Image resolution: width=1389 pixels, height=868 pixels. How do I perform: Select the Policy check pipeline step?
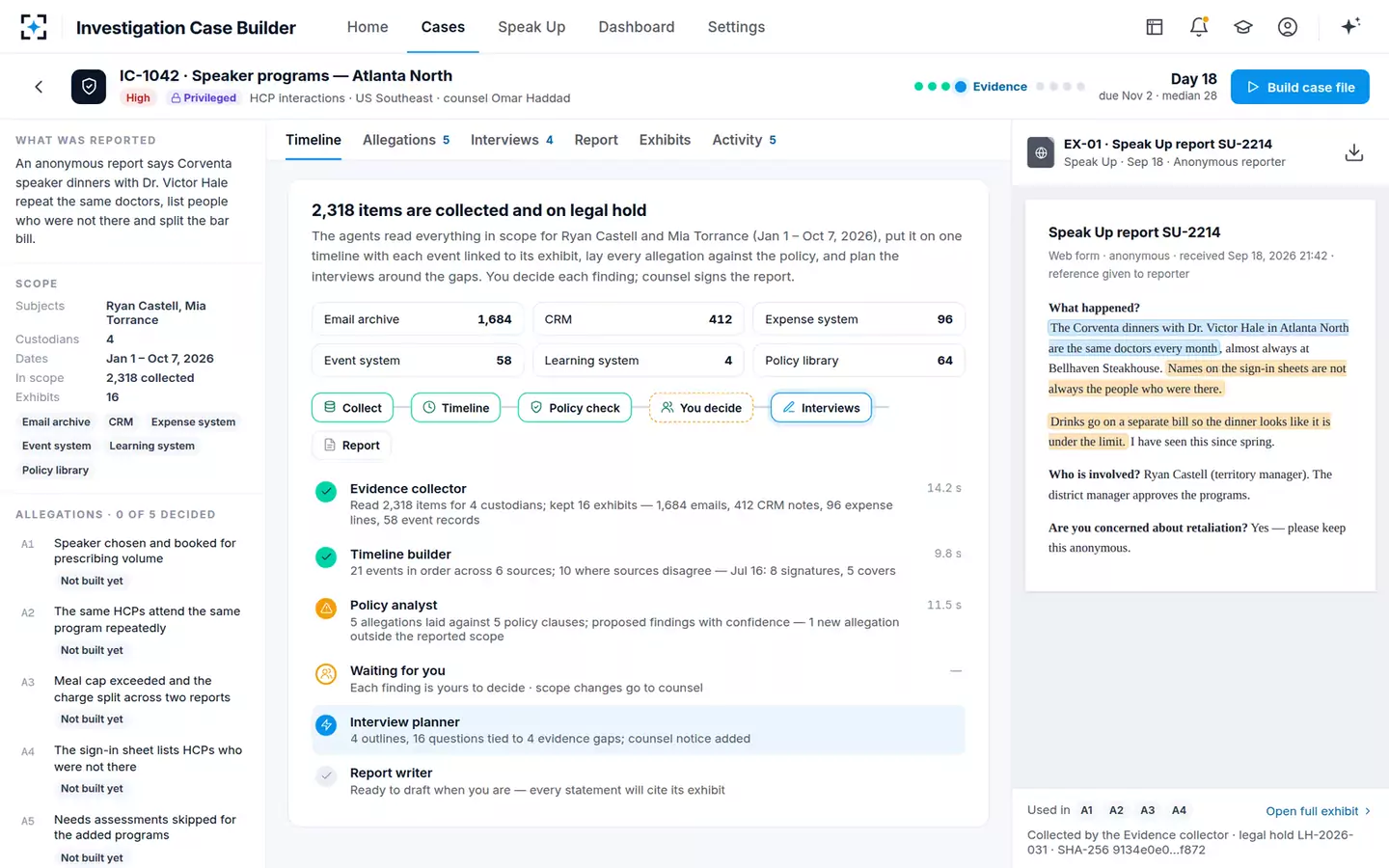click(x=575, y=408)
